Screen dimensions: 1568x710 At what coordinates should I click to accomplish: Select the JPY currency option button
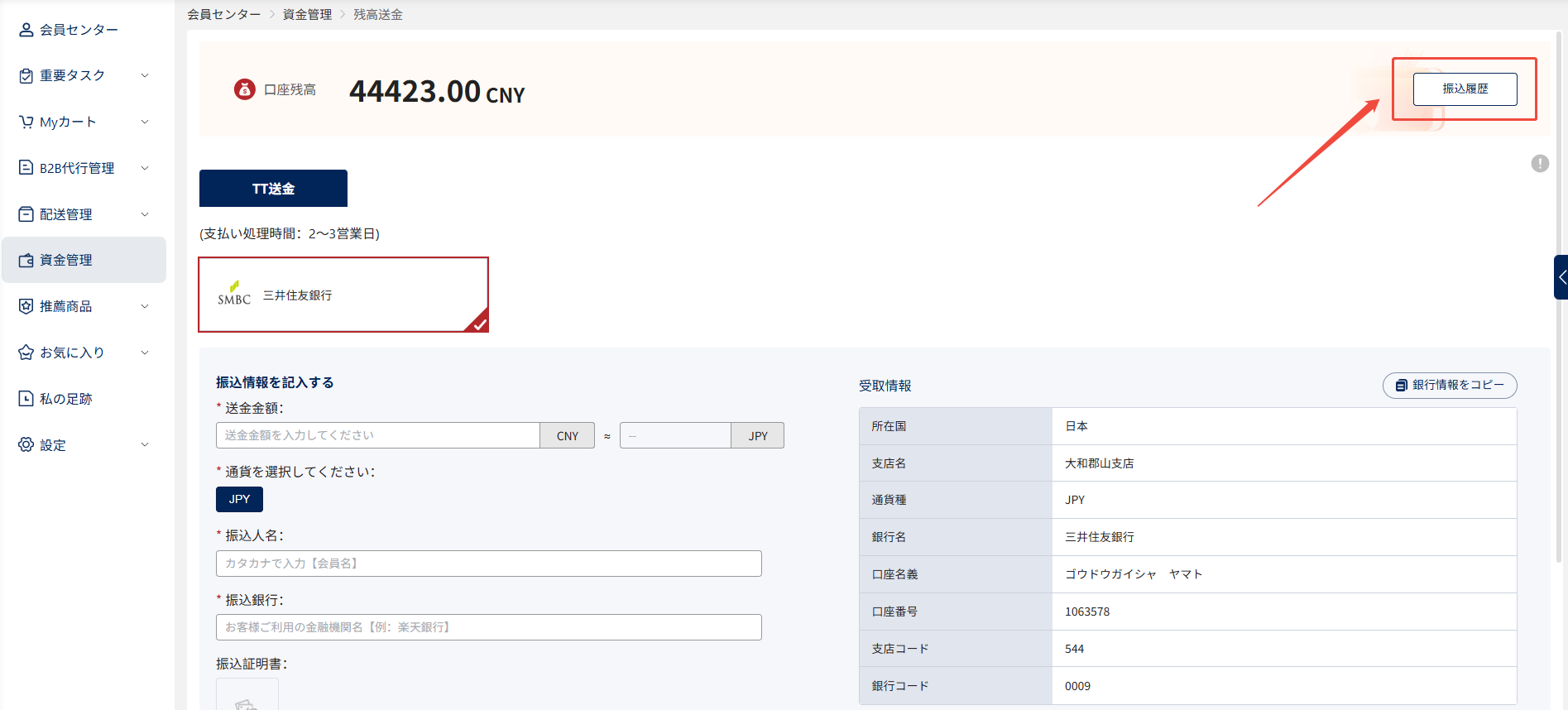tap(239, 500)
